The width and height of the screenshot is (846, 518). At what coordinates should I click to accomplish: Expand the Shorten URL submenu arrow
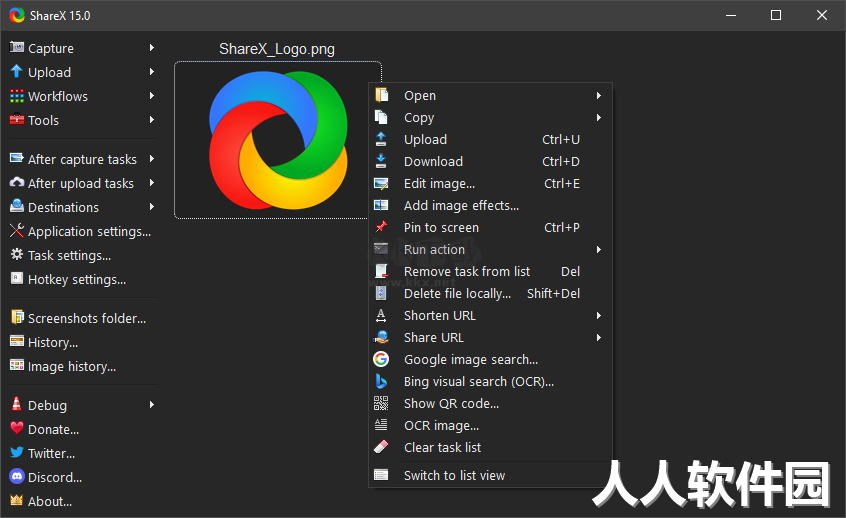[x=598, y=315]
